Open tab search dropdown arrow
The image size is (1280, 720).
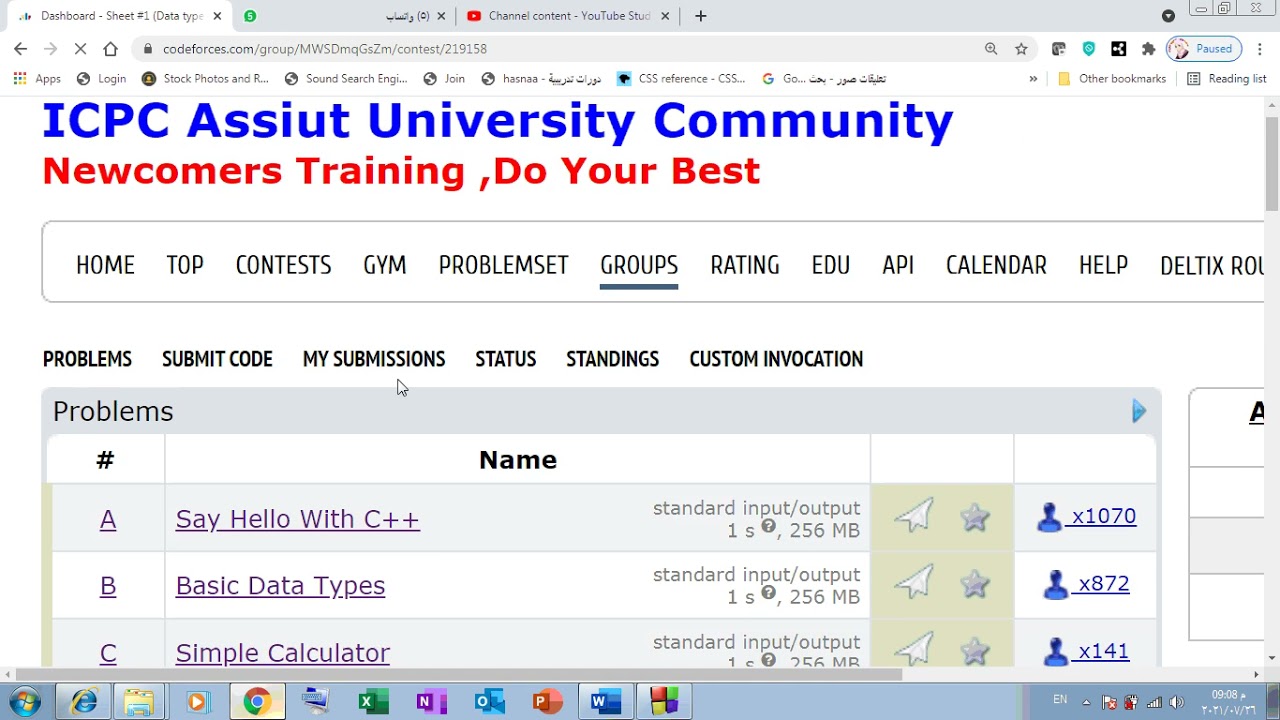pyautogui.click(x=1168, y=16)
